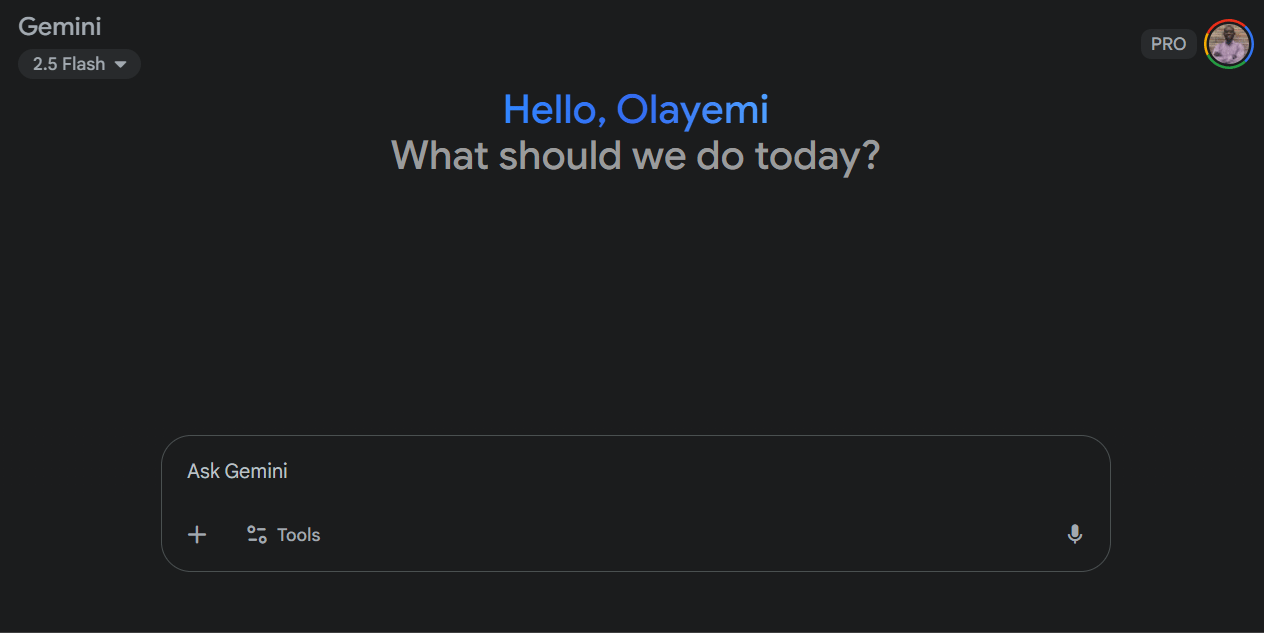
Task: Click the word "Tools" in prompt box
Action: 299,535
